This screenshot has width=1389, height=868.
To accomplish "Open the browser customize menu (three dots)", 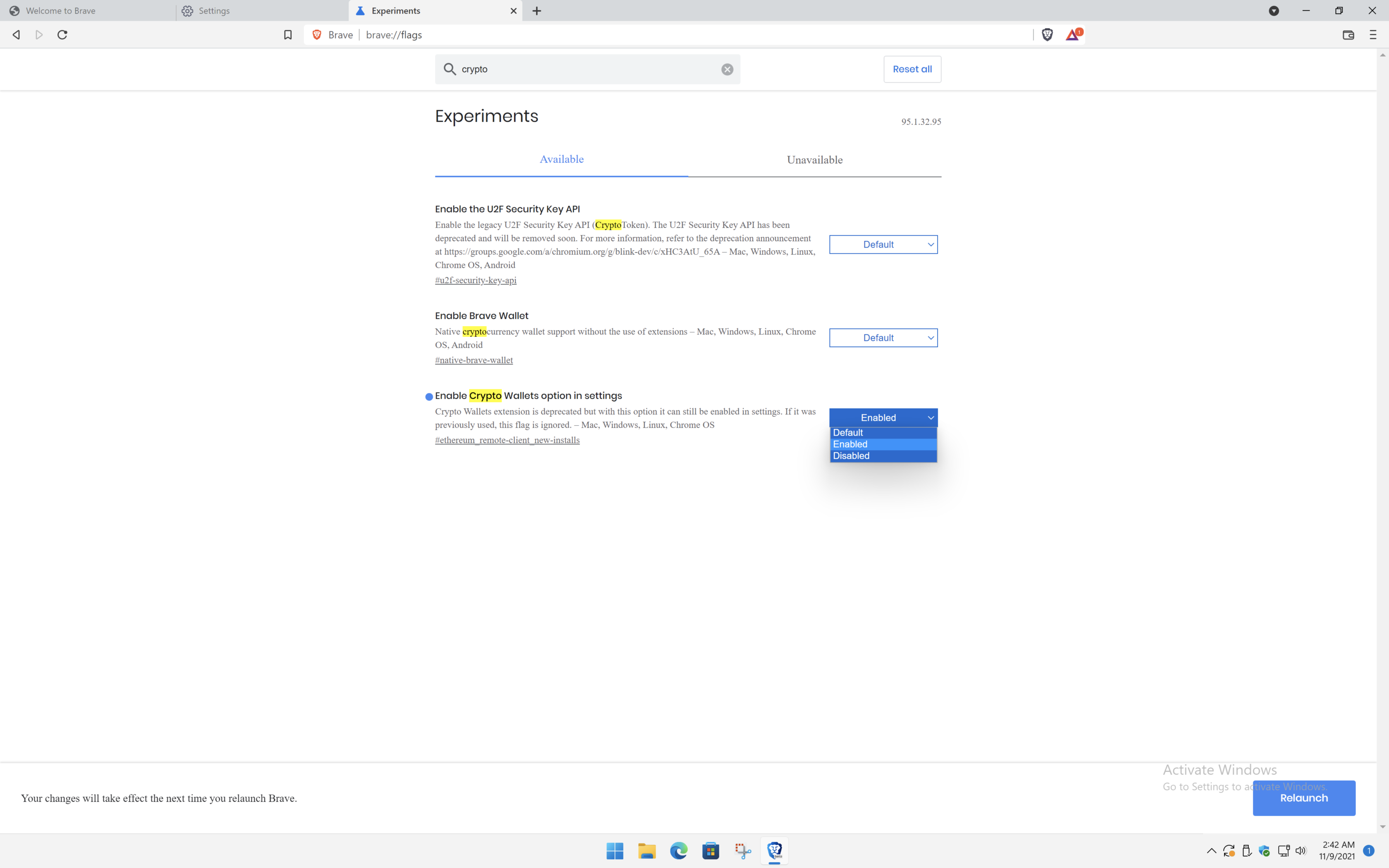I will tap(1373, 35).
